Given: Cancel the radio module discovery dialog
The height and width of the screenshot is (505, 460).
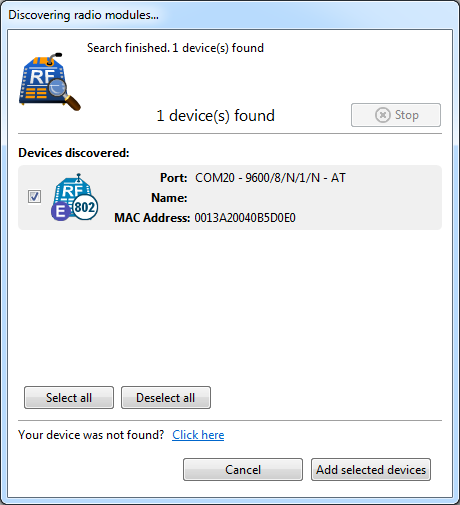Looking at the screenshot, I should pyautogui.click(x=243, y=470).
